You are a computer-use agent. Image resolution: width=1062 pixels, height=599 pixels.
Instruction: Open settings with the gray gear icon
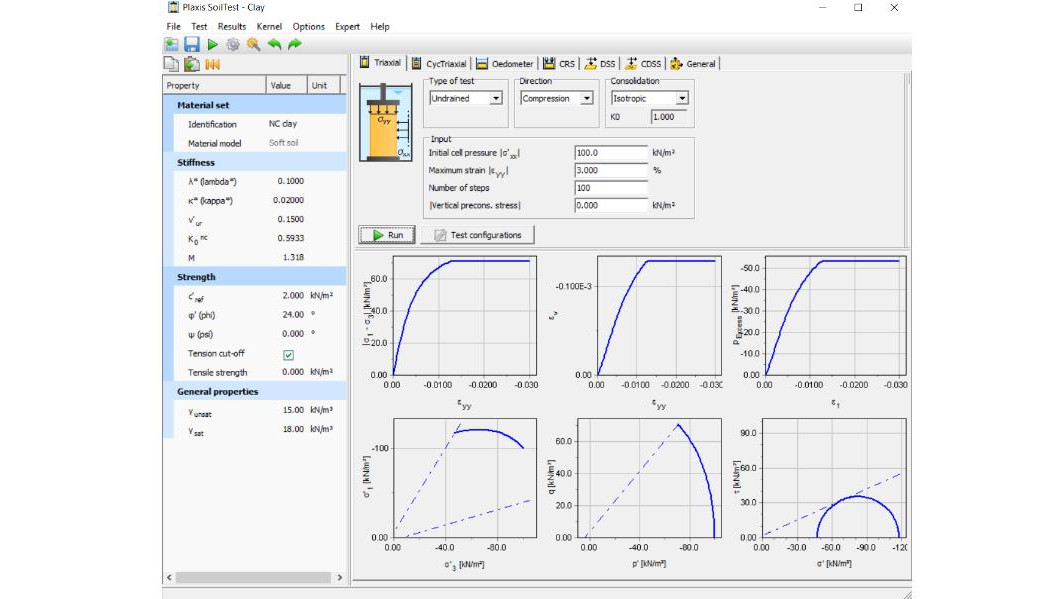(233, 45)
